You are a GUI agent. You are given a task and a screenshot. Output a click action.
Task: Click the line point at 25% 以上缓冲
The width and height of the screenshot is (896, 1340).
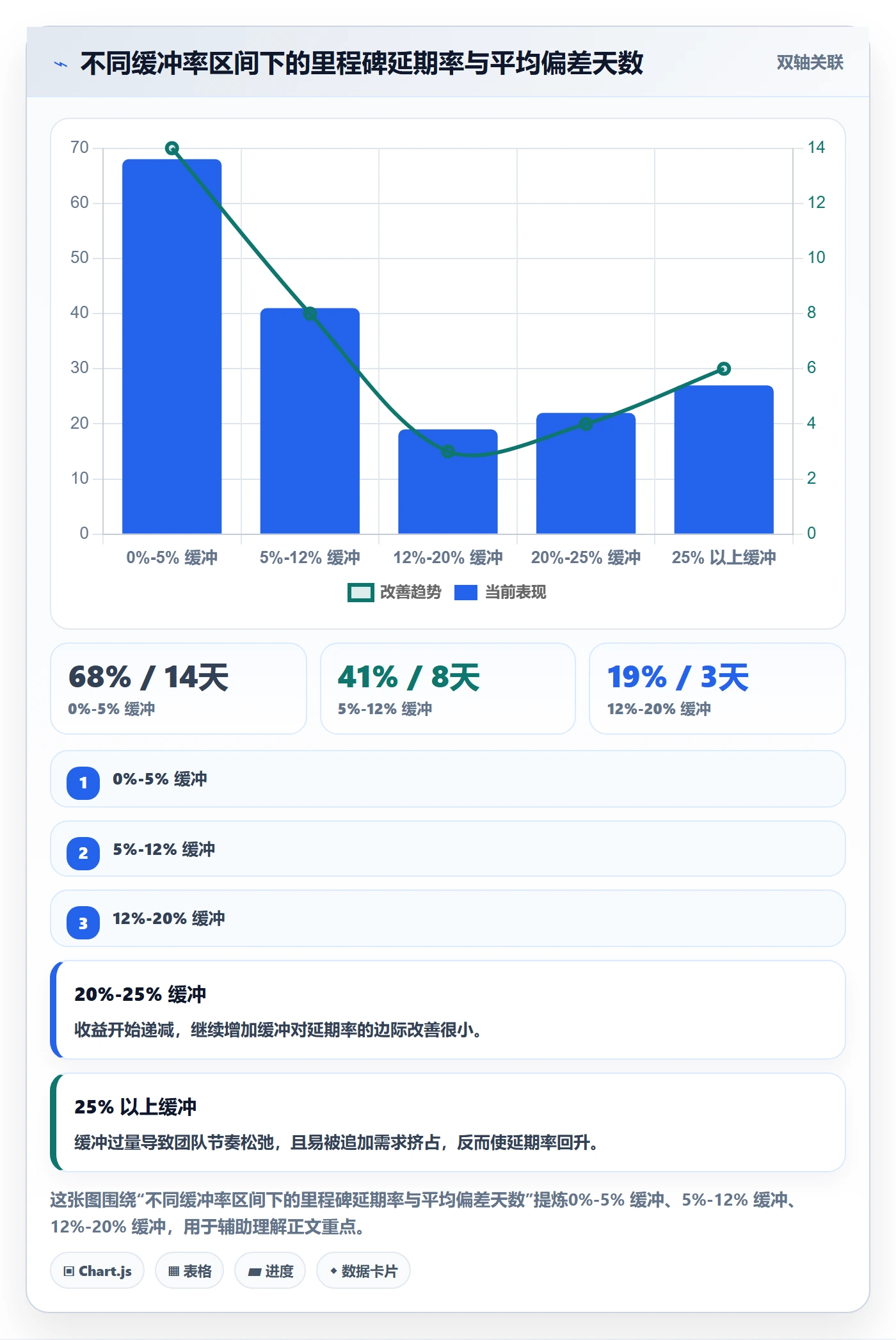[x=724, y=369]
